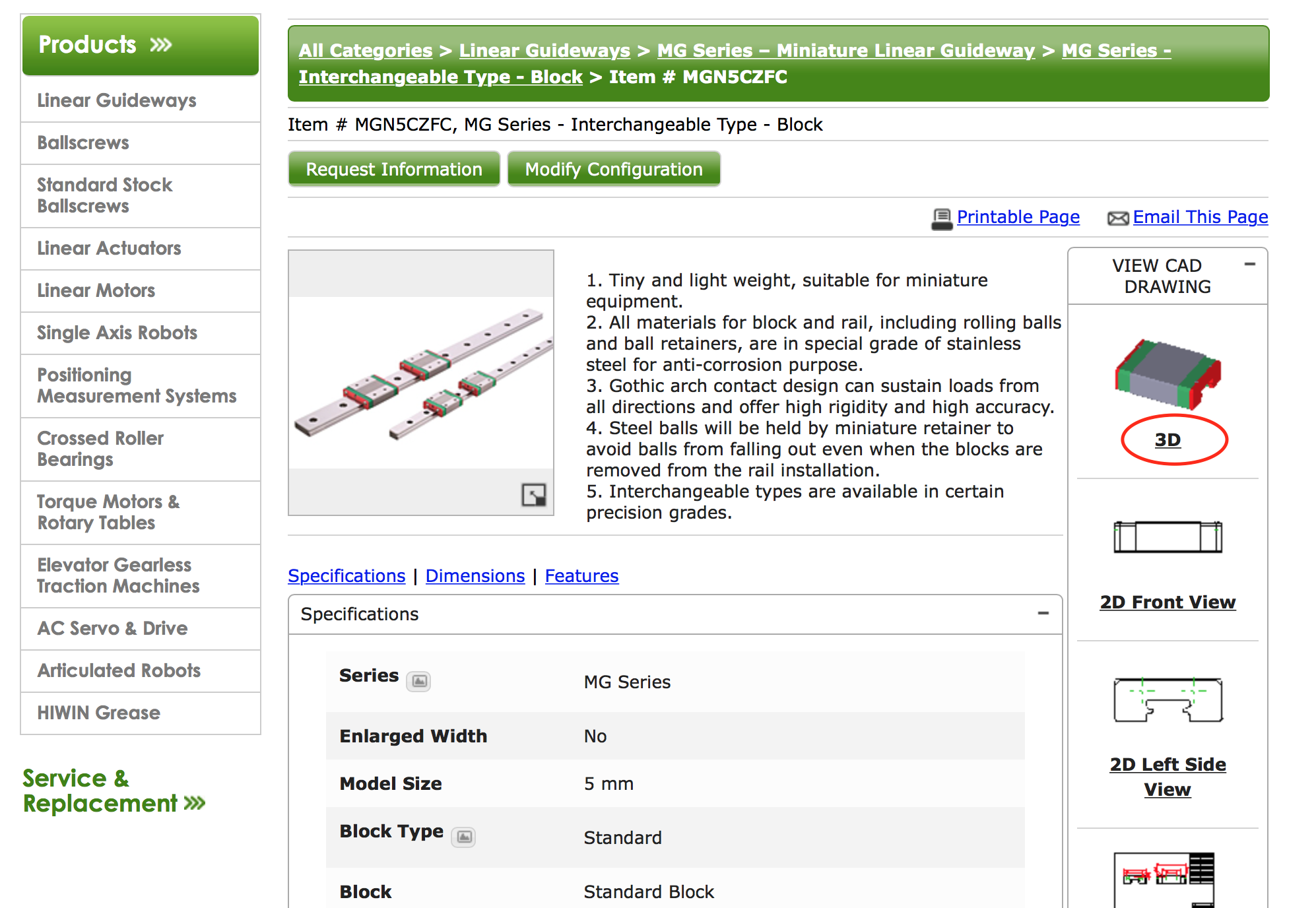Click the envelope icon beside Email This Page

tap(1117, 218)
